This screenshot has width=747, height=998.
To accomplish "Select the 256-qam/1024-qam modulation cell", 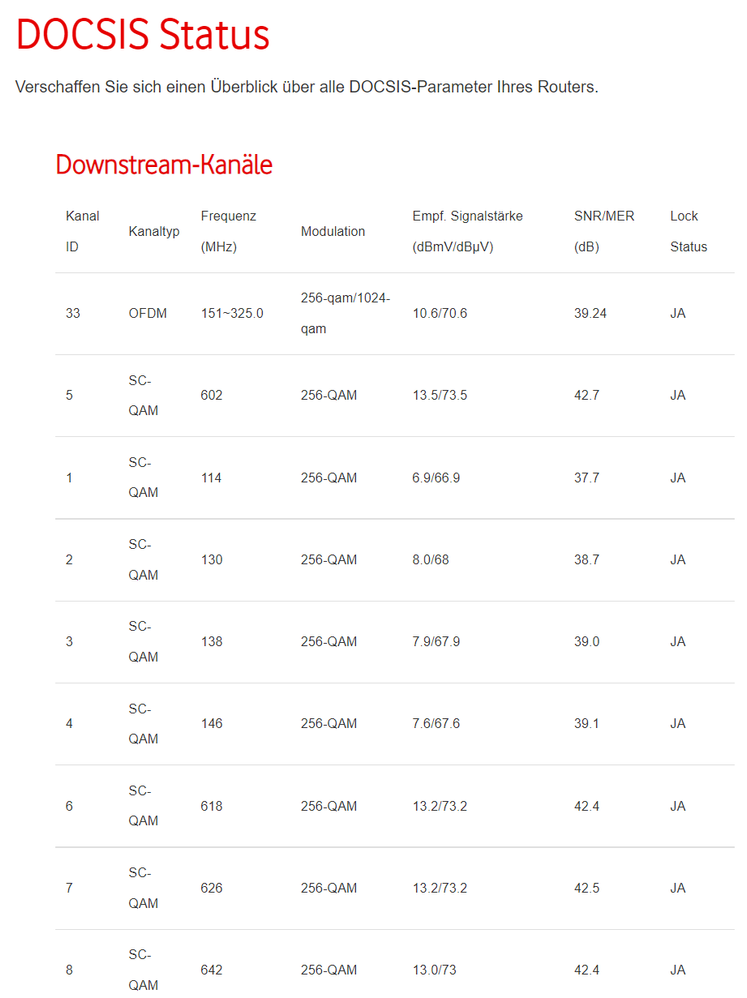I will 345,313.
